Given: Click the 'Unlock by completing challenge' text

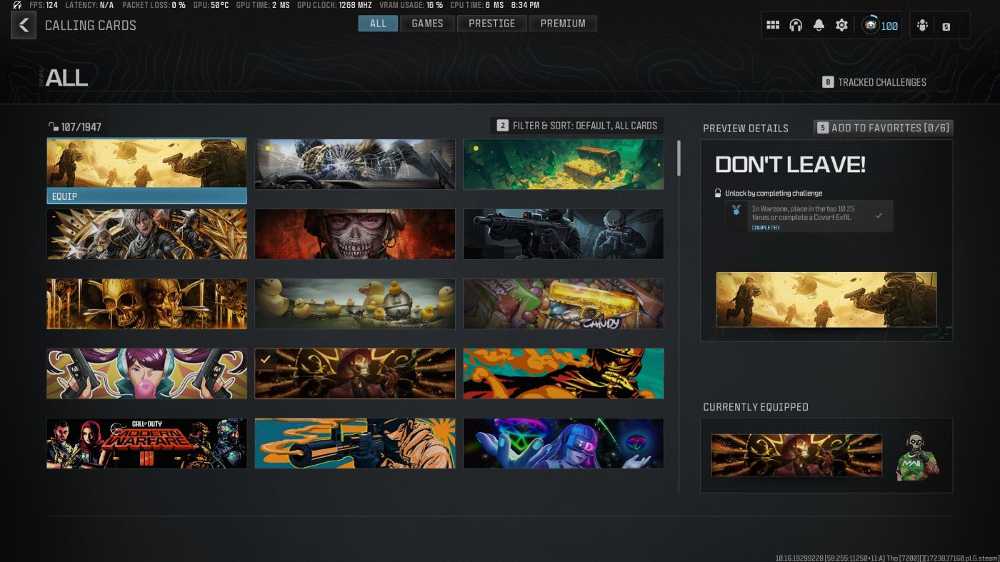Looking at the screenshot, I should click(x=774, y=193).
